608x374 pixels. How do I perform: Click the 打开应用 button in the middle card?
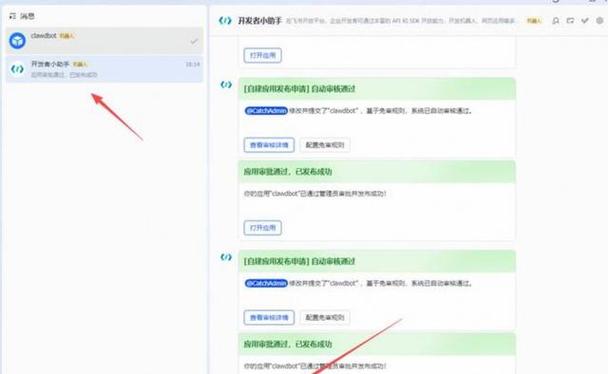point(263,228)
